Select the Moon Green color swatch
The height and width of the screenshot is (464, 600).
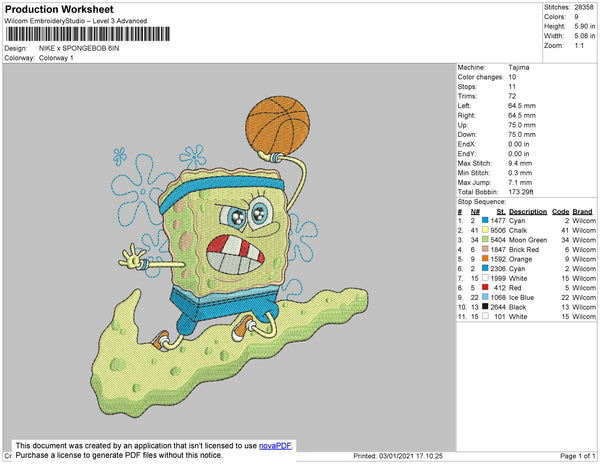coord(485,239)
